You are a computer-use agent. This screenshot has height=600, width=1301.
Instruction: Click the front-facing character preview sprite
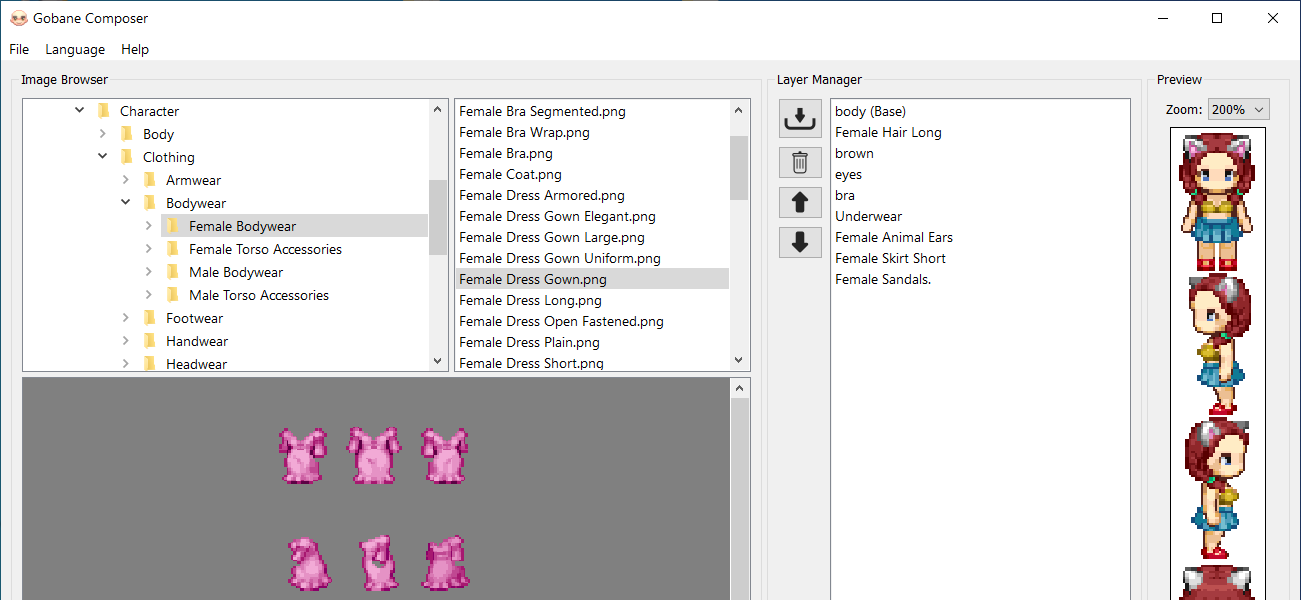pos(1218,201)
